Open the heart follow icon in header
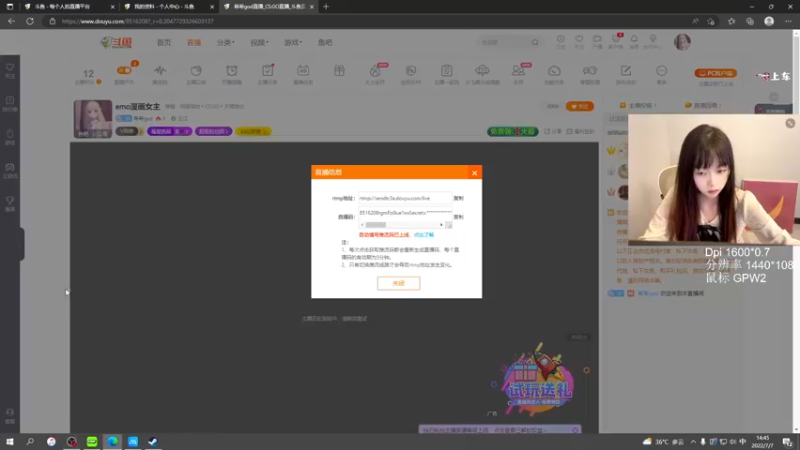The width and height of the screenshot is (800, 450). pos(579,41)
